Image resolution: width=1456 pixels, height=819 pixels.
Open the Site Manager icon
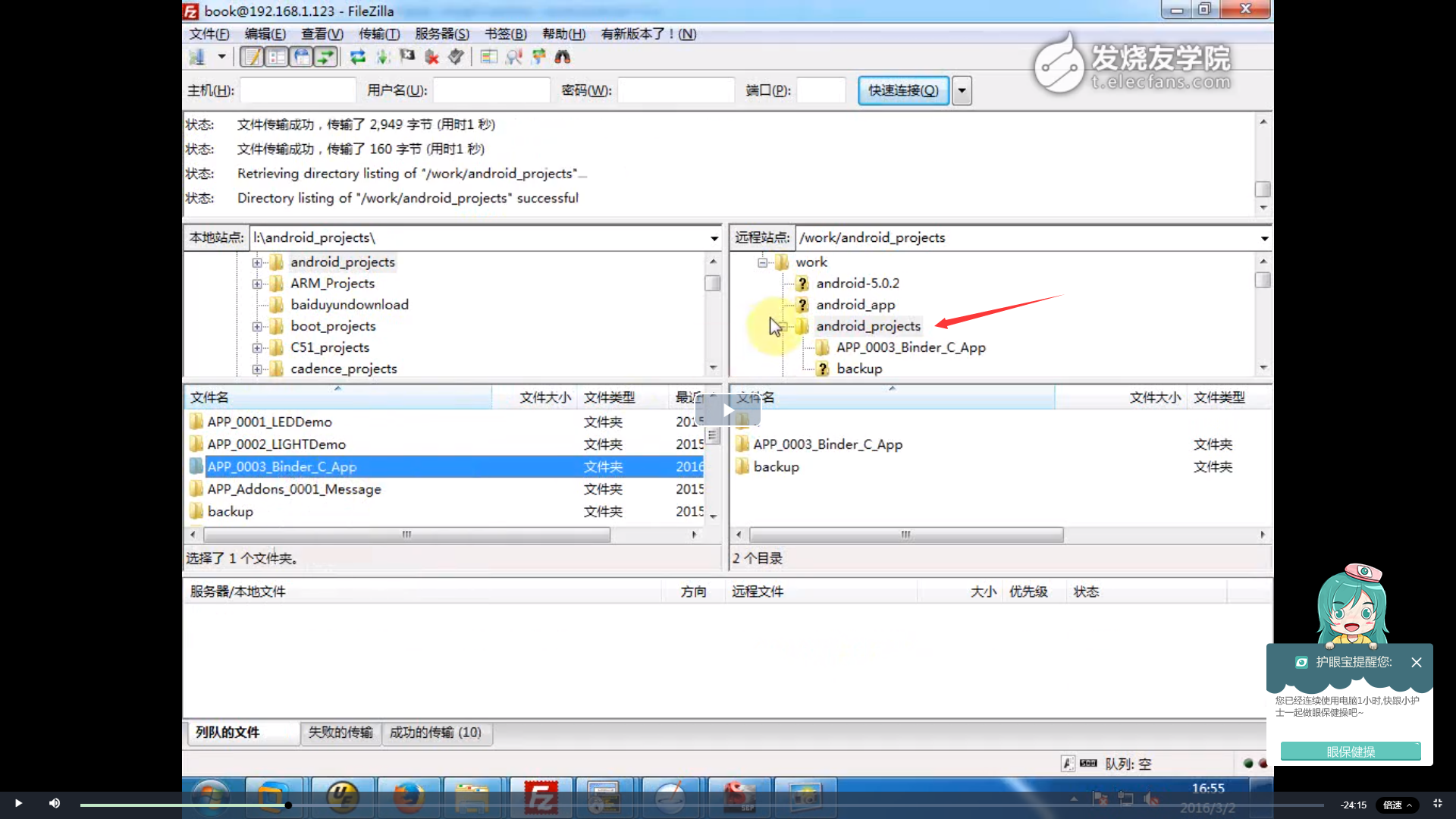197,57
